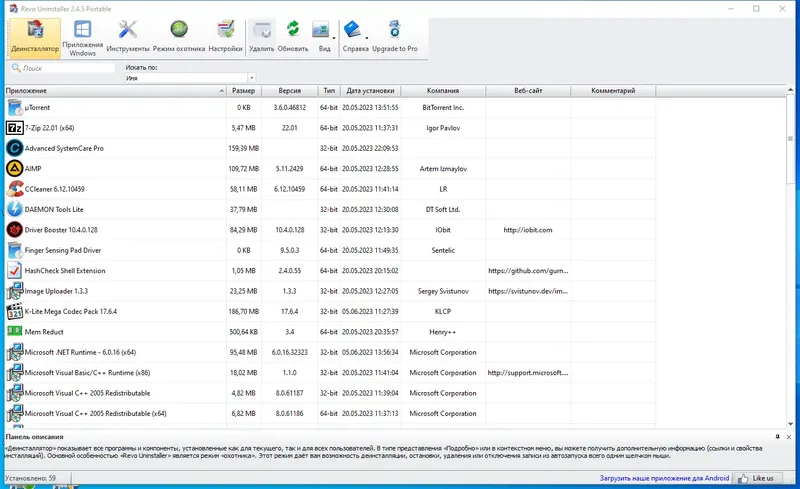Open Приложения Windows toolbar icon
The width and height of the screenshot is (800, 489).
82,37
